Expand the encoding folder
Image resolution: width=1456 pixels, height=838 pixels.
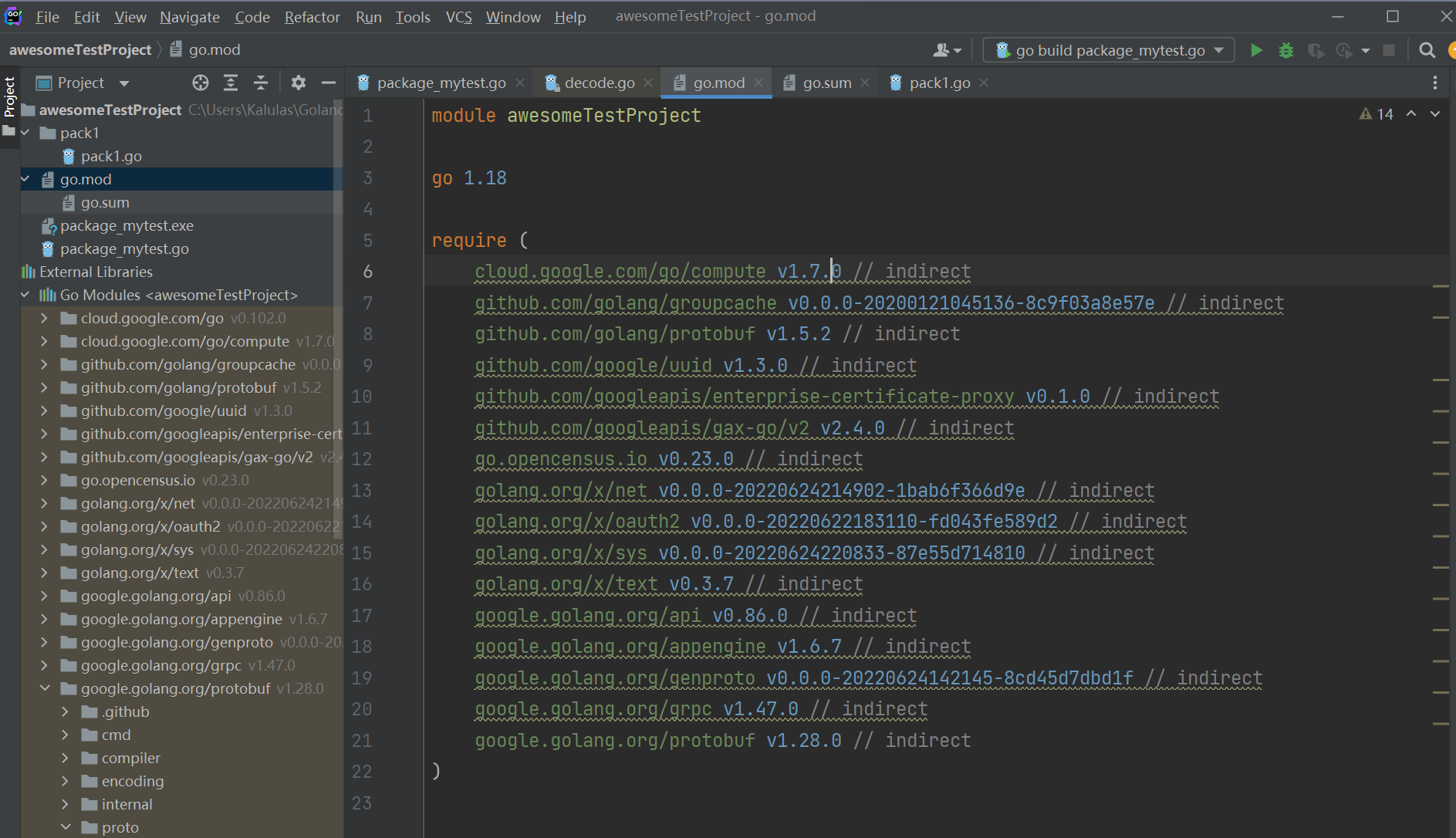[x=66, y=781]
